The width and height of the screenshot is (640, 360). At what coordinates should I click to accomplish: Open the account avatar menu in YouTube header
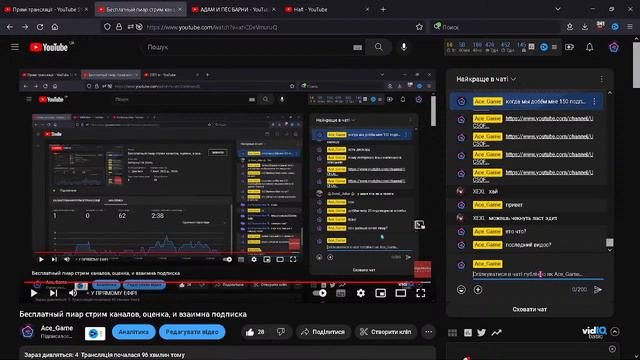coord(613,47)
